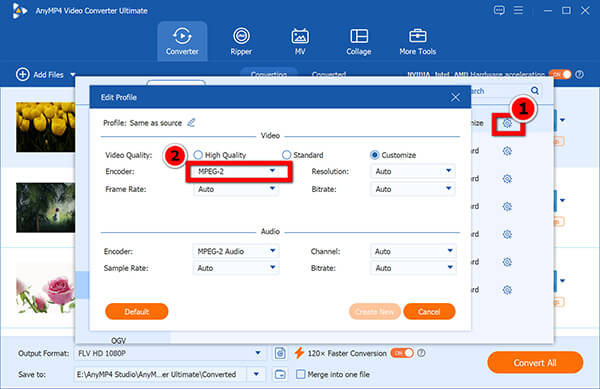The width and height of the screenshot is (600, 389).
Task: Open the audio Bitrate dropdown
Action: [413, 268]
